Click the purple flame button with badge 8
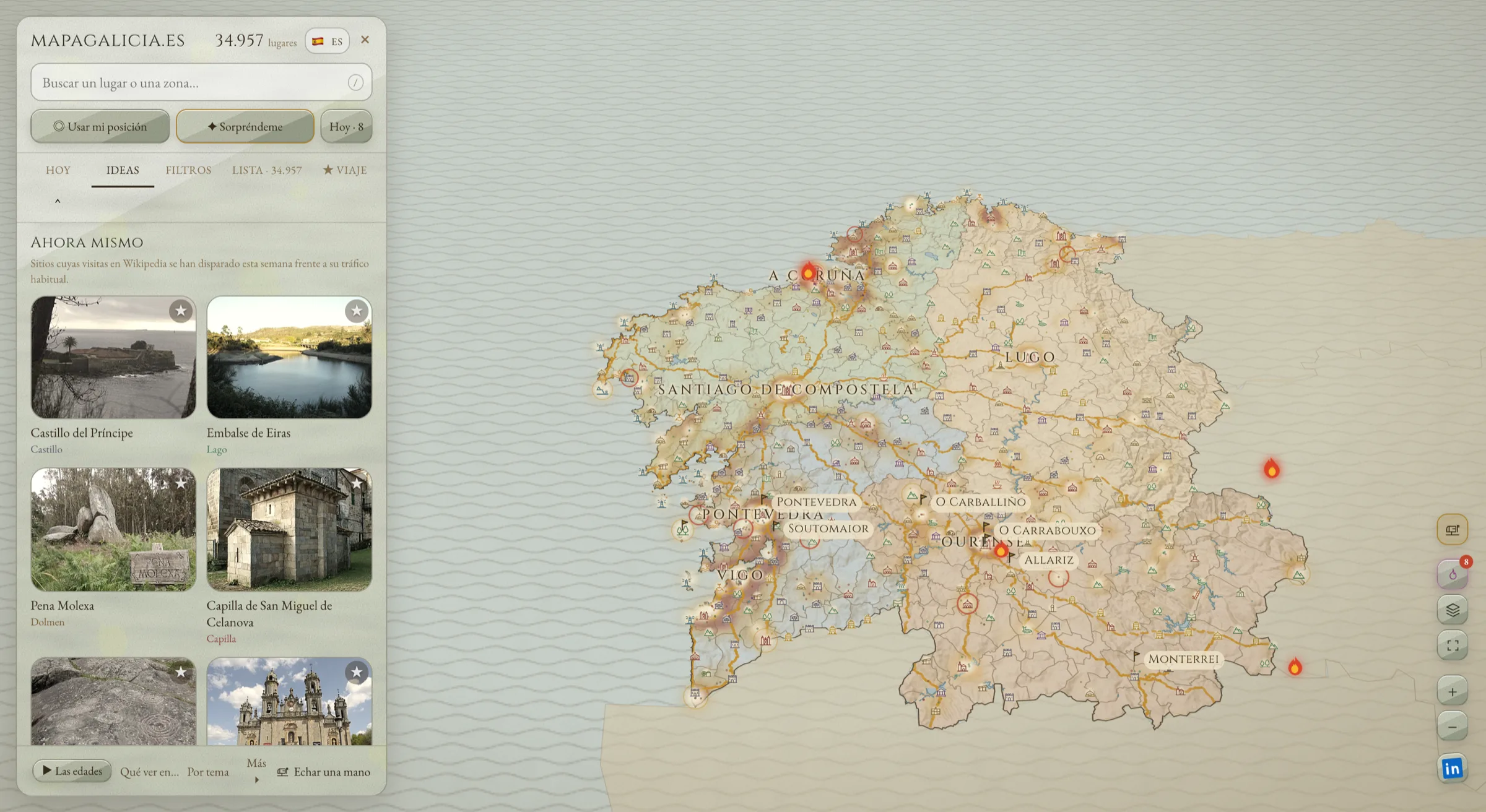Image resolution: width=1486 pixels, height=812 pixels. pyautogui.click(x=1452, y=574)
